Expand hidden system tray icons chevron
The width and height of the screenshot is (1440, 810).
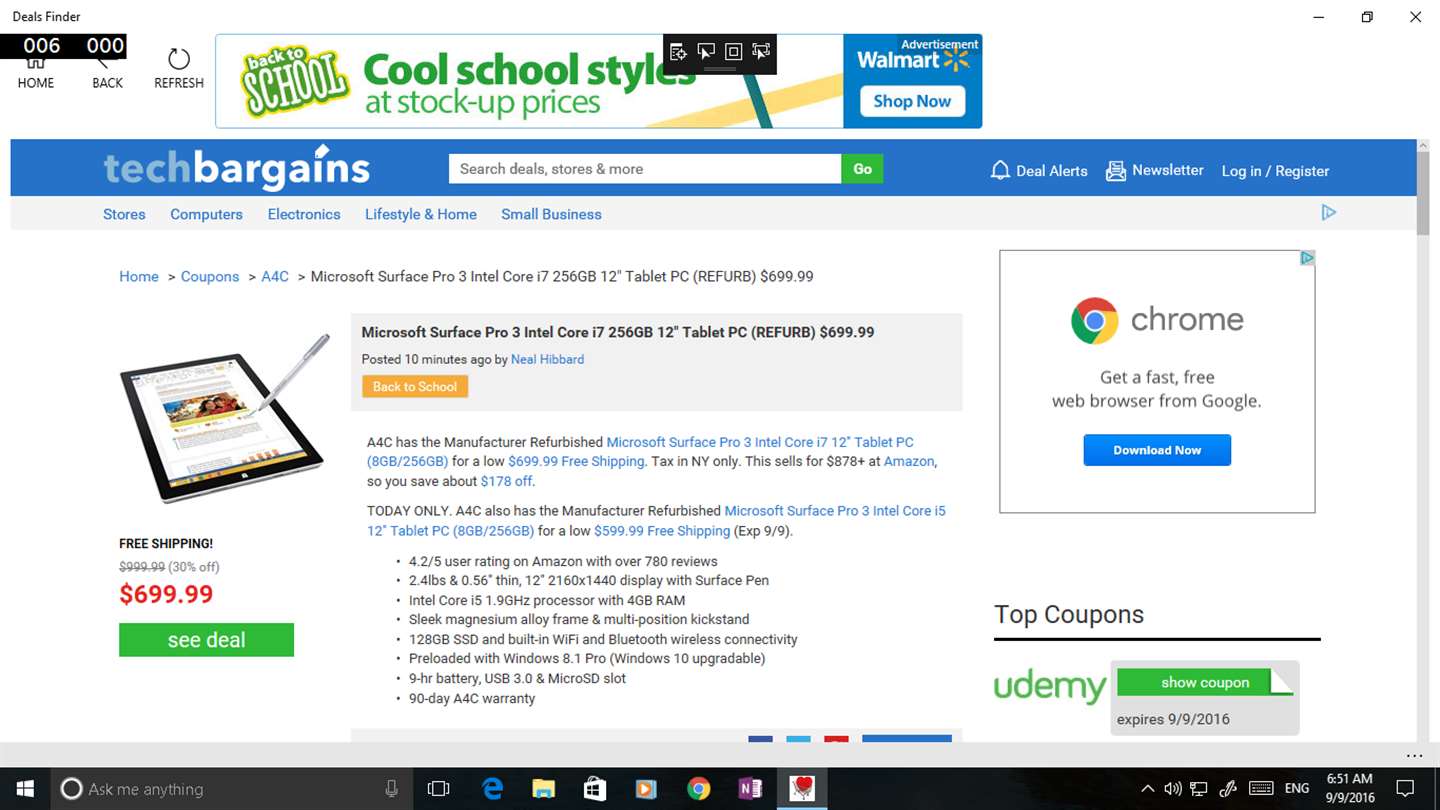[x=1147, y=789]
